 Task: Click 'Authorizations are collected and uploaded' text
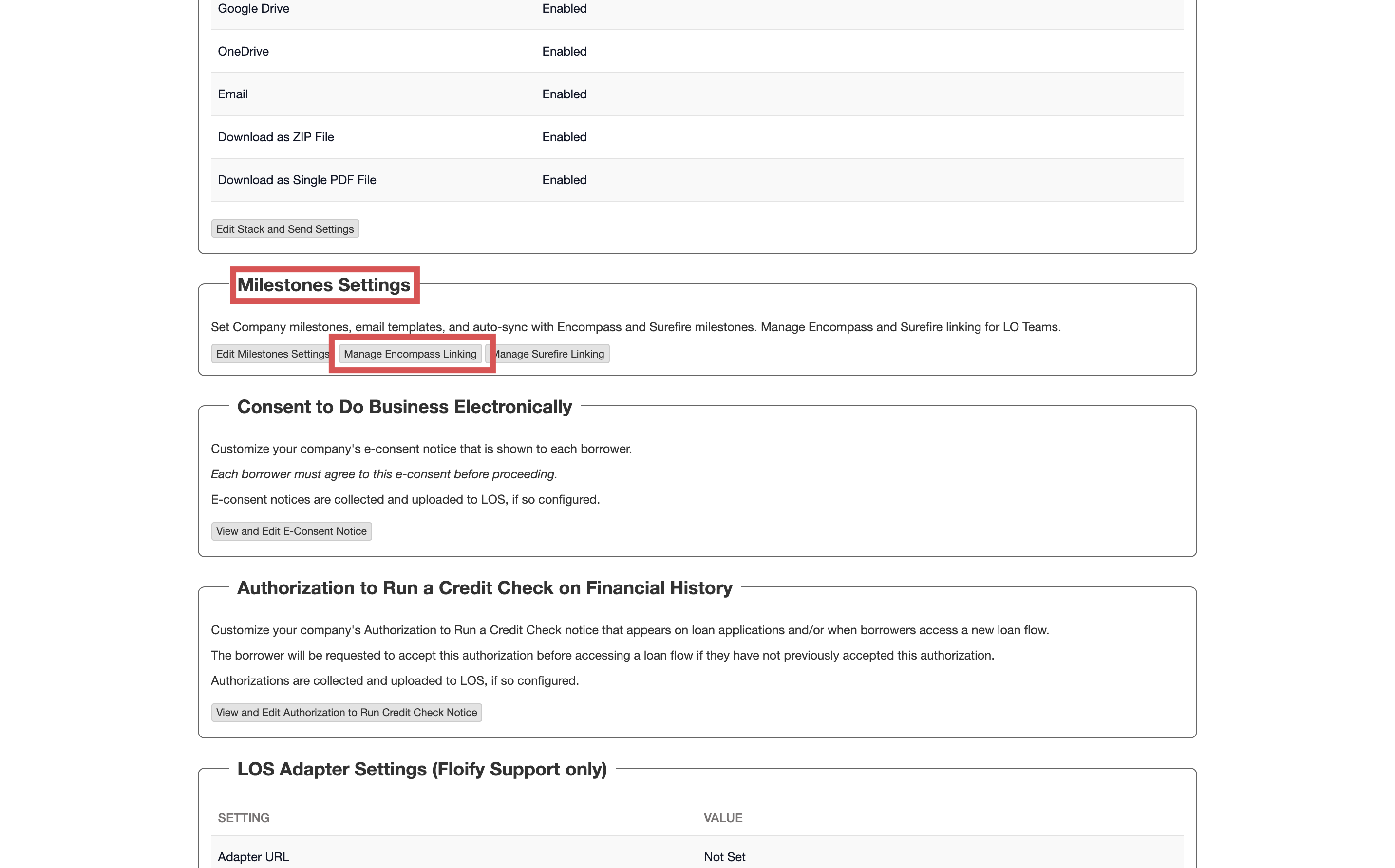click(x=395, y=680)
